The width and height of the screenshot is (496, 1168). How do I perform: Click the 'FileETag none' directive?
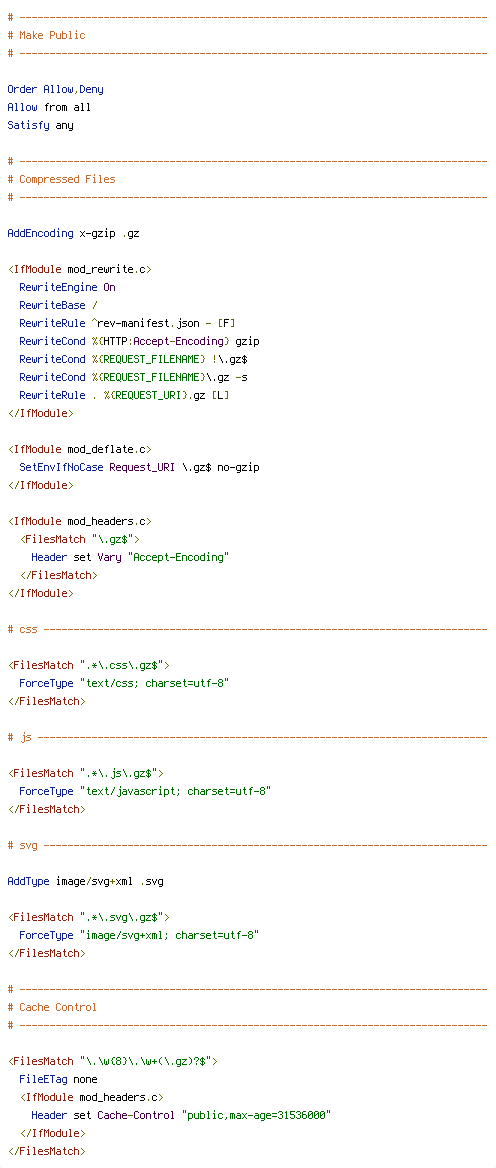coord(58,1079)
